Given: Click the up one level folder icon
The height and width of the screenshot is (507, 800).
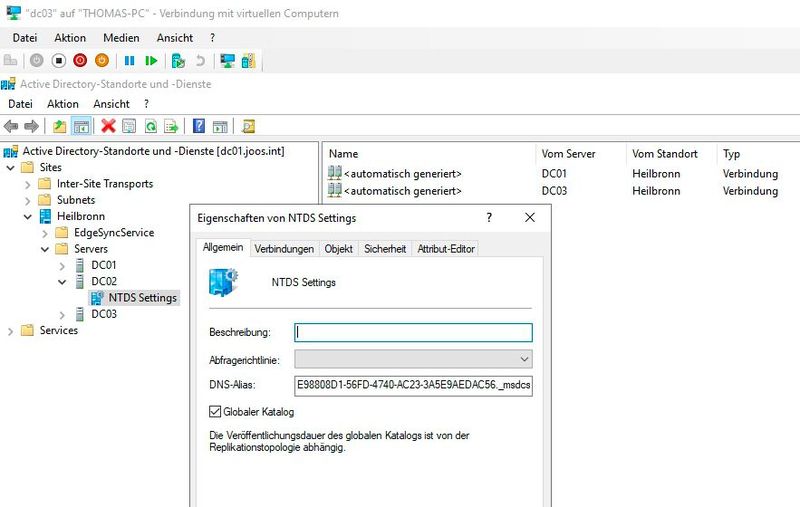Looking at the screenshot, I should [60, 126].
